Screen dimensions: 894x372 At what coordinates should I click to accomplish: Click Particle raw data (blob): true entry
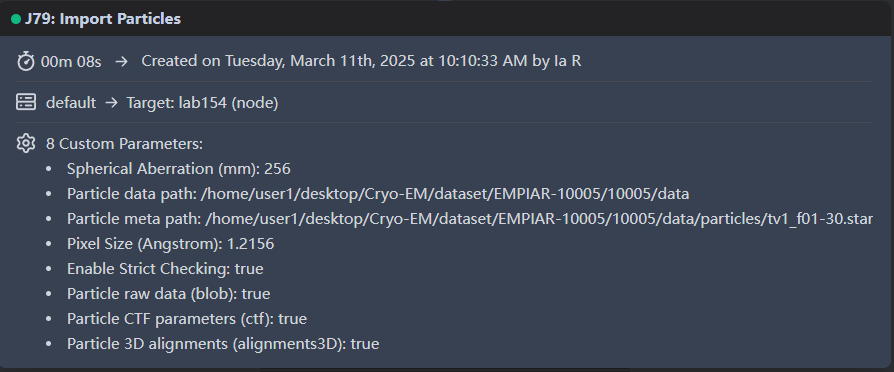168,294
